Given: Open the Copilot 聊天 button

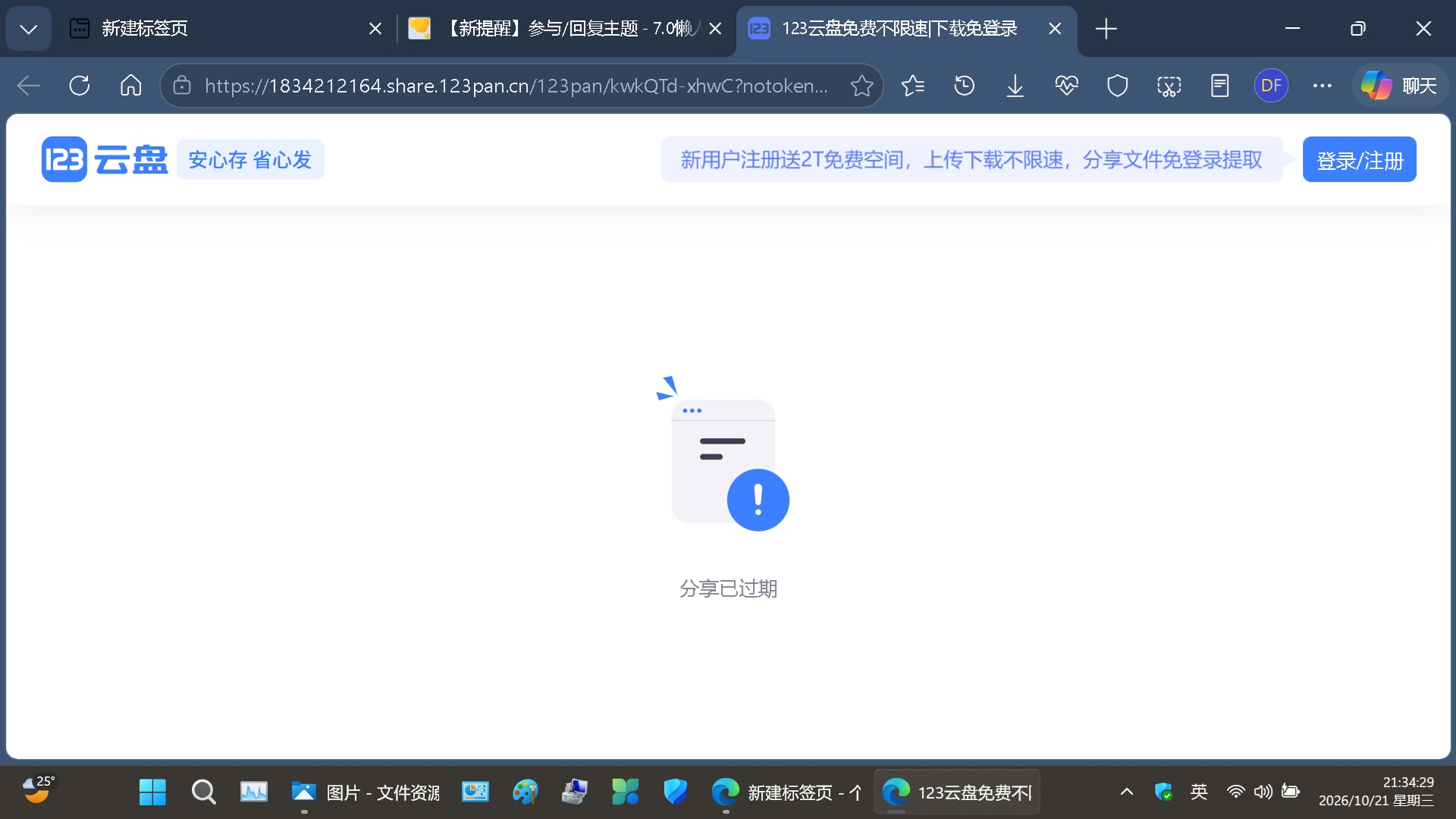Looking at the screenshot, I should tap(1399, 86).
